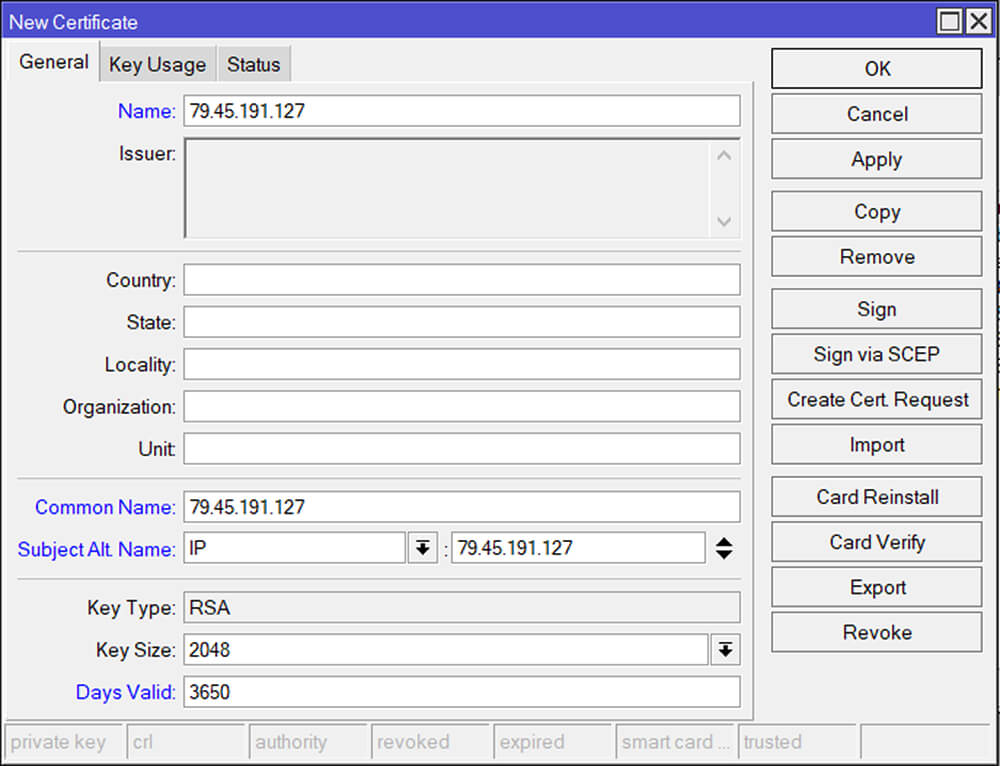Click the Organization input field
This screenshot has height=766, width=1000.
click(462, 406)
